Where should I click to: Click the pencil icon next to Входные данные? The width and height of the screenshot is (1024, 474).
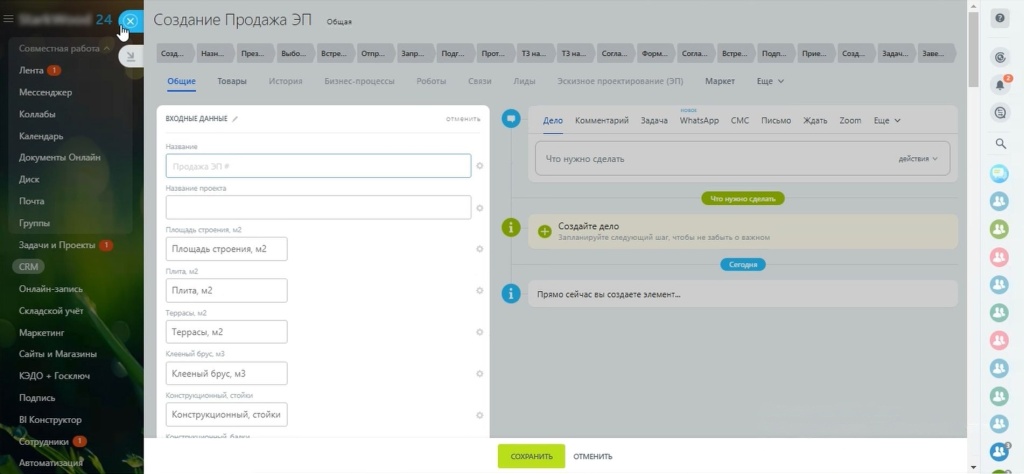coord(236,119)
